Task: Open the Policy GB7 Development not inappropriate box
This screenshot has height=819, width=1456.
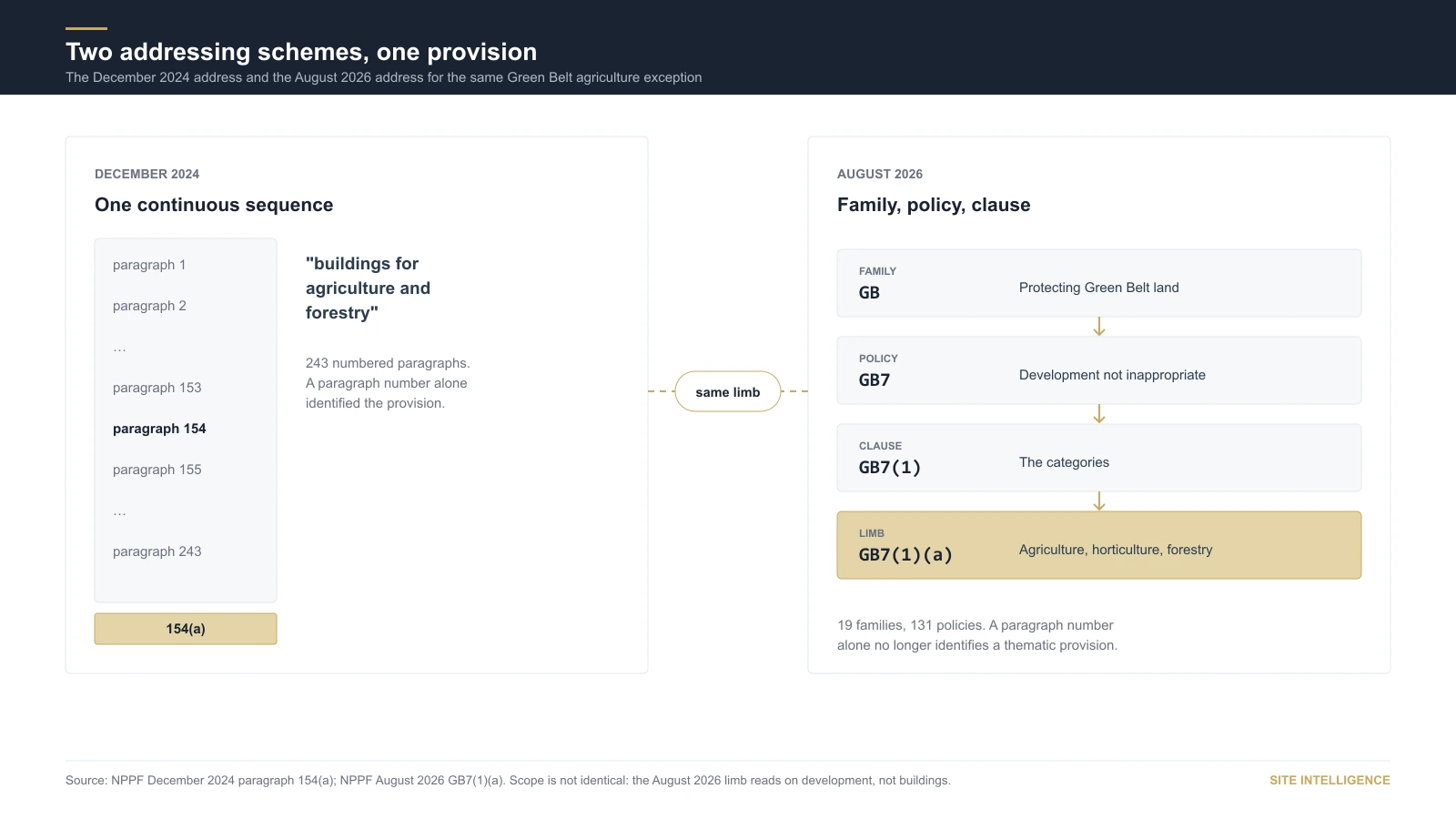Action: point(1099,370)
